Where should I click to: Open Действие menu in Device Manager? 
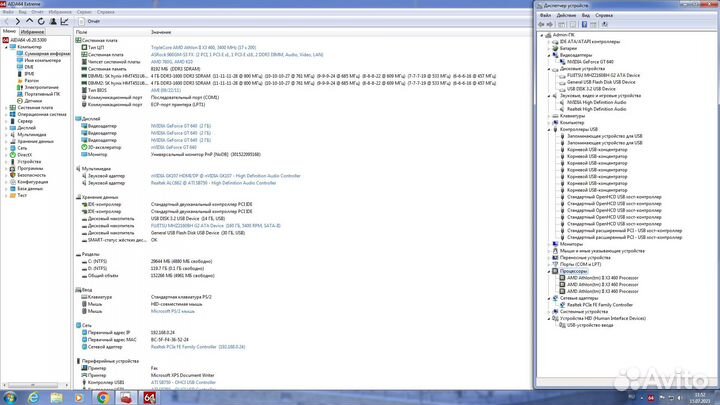coord(566,15)
